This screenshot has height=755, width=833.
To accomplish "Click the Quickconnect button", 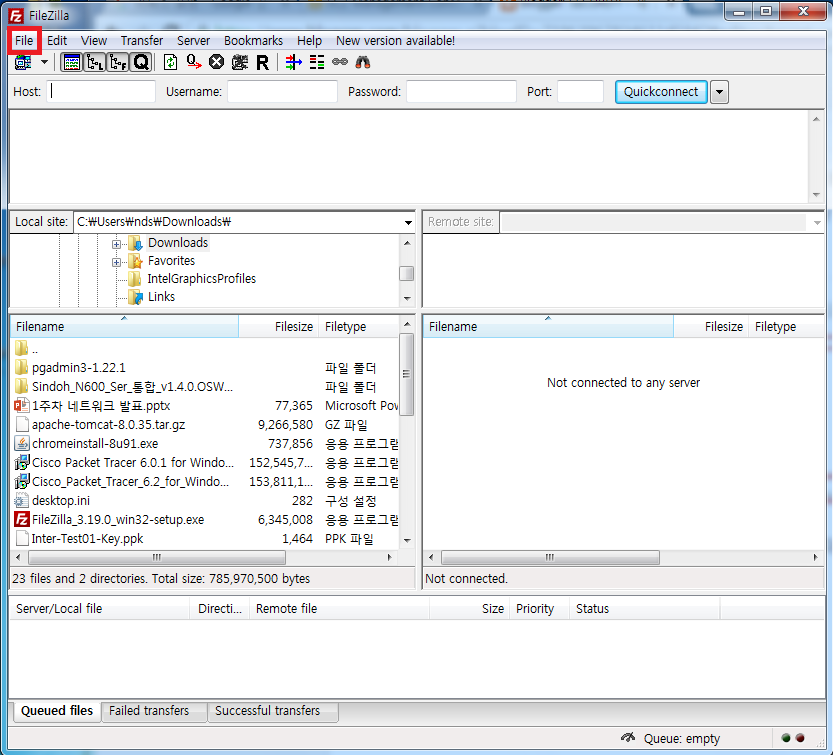I will pyautogui.click(x=661, y=92).
